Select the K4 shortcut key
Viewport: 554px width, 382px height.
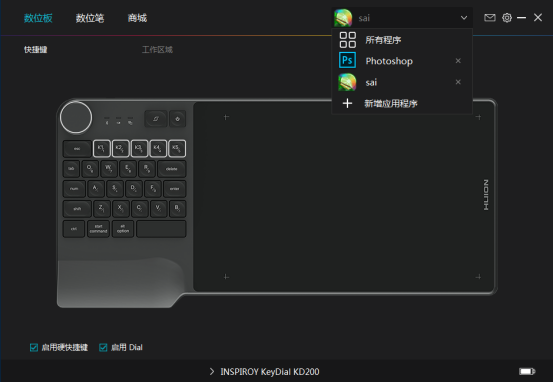click(x=158, y=148)
